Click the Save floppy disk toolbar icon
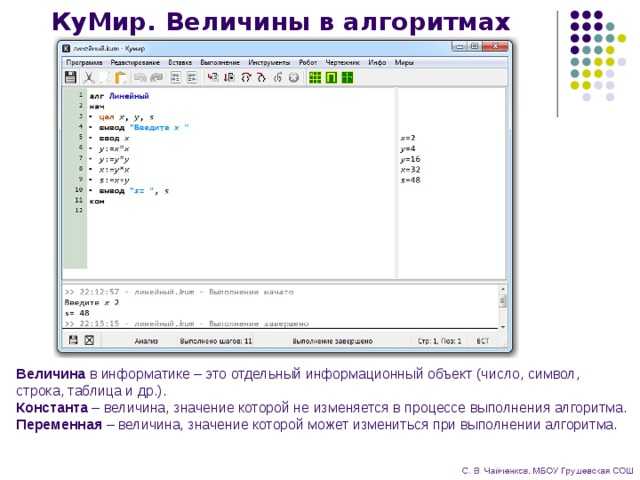This screenshot has height=480, width=640. 70,77
